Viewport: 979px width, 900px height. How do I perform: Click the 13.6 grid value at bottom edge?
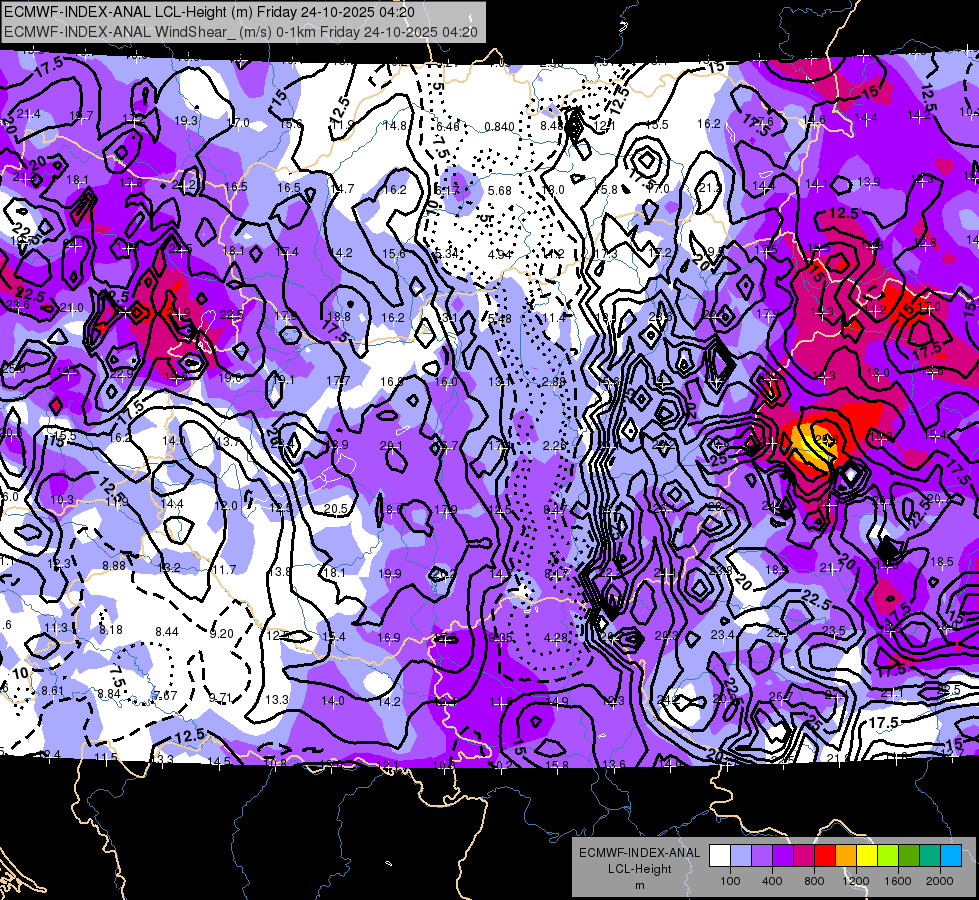point(614,764)
